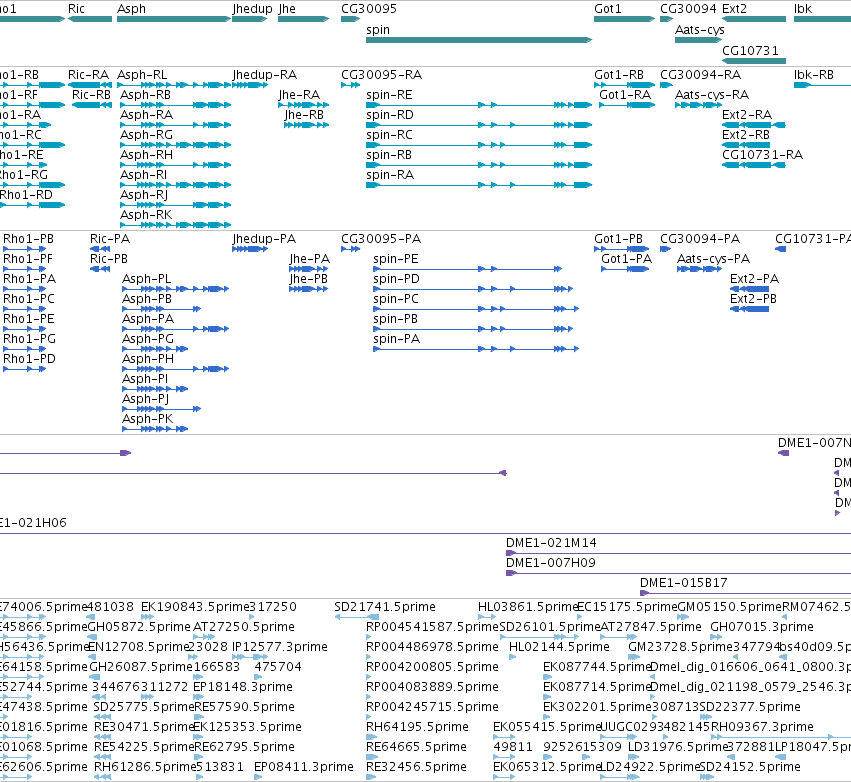Click the Aats-cys gene label

coord(700,30)
